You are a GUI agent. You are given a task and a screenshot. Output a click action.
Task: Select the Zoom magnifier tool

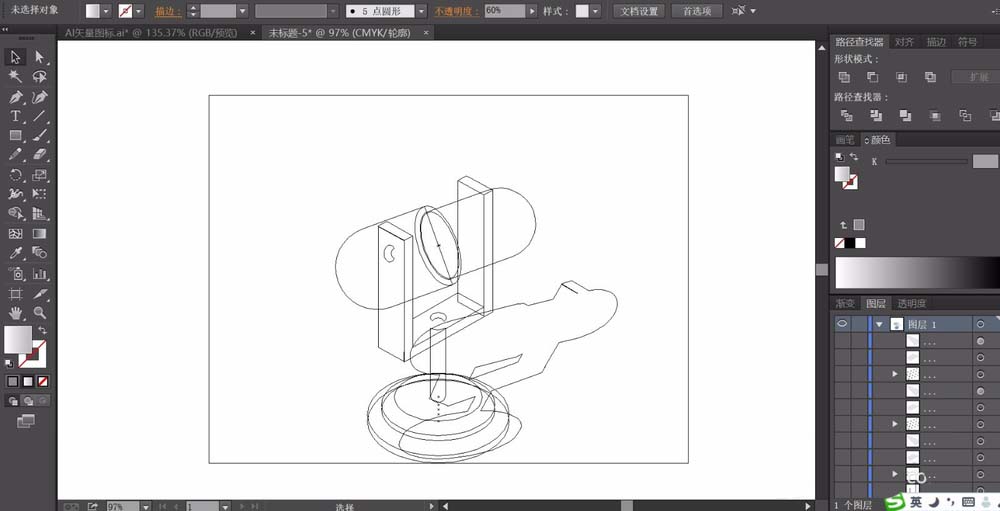click(40, 313)
